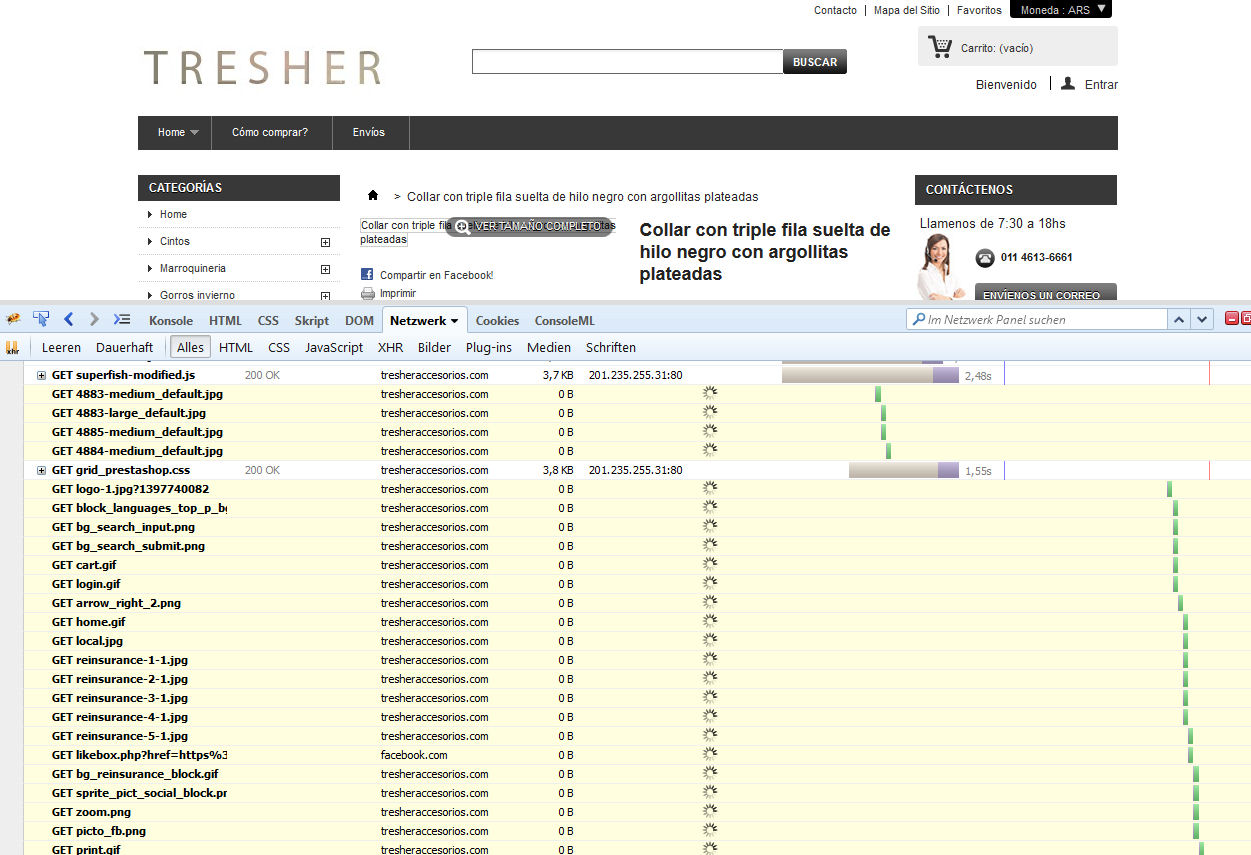Open the Netzwerk tab options arrow

pos(455,321)
